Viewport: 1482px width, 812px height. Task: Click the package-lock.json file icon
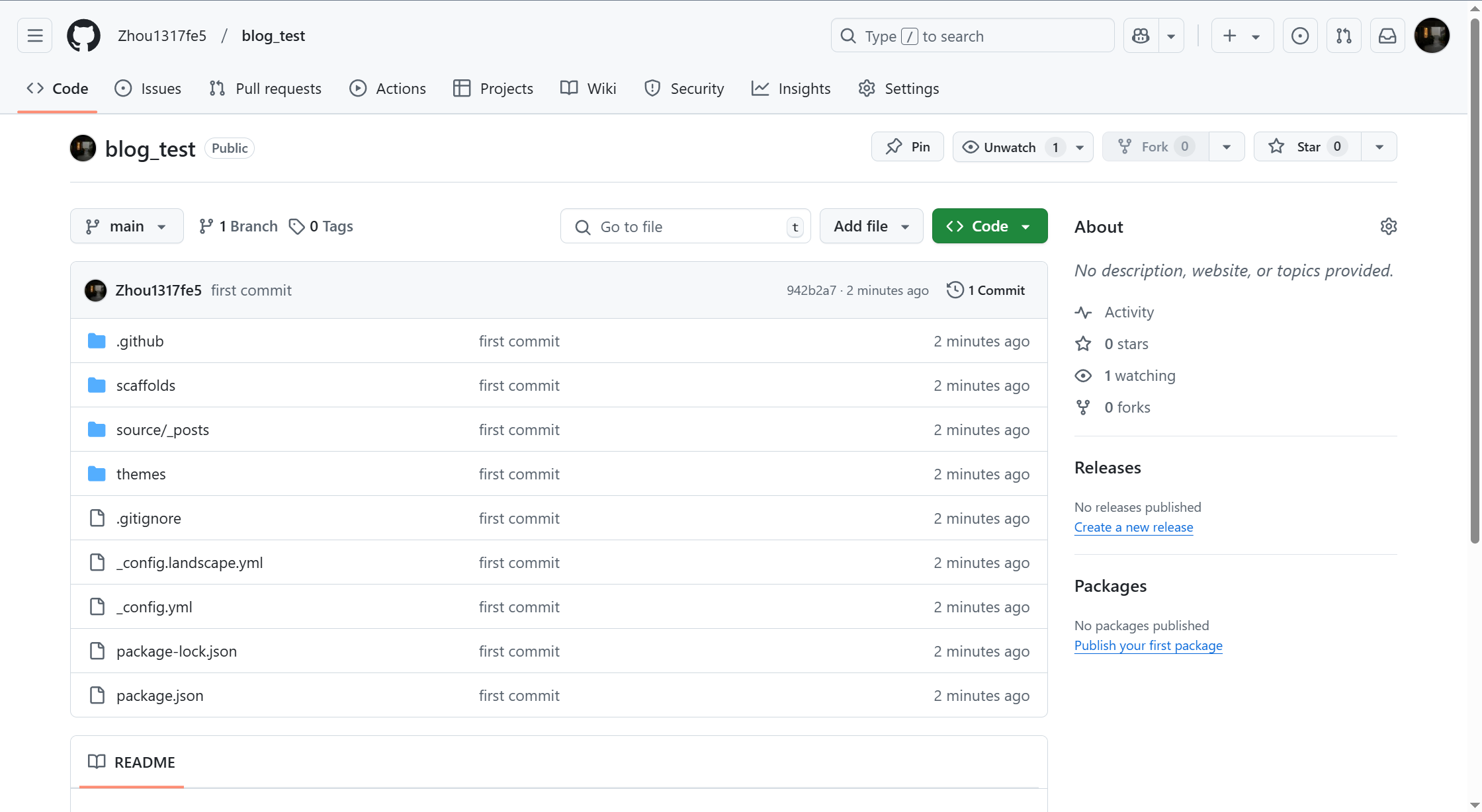click(97, 651)
